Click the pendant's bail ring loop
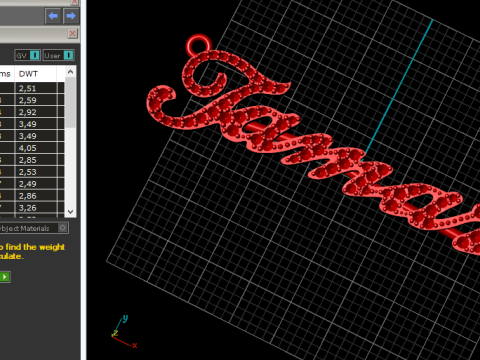 click(199, 45)
